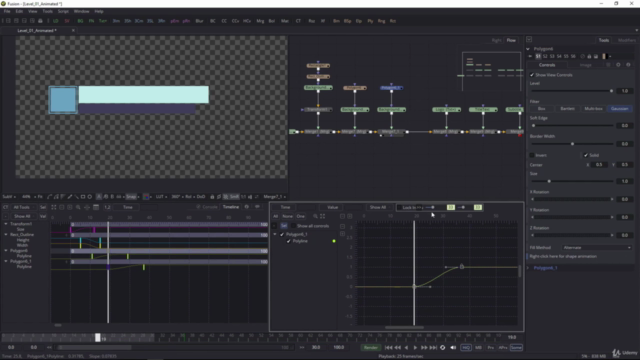
Task: Click the timeline fit-to-view icon
Action: click(x=53, y=207)
